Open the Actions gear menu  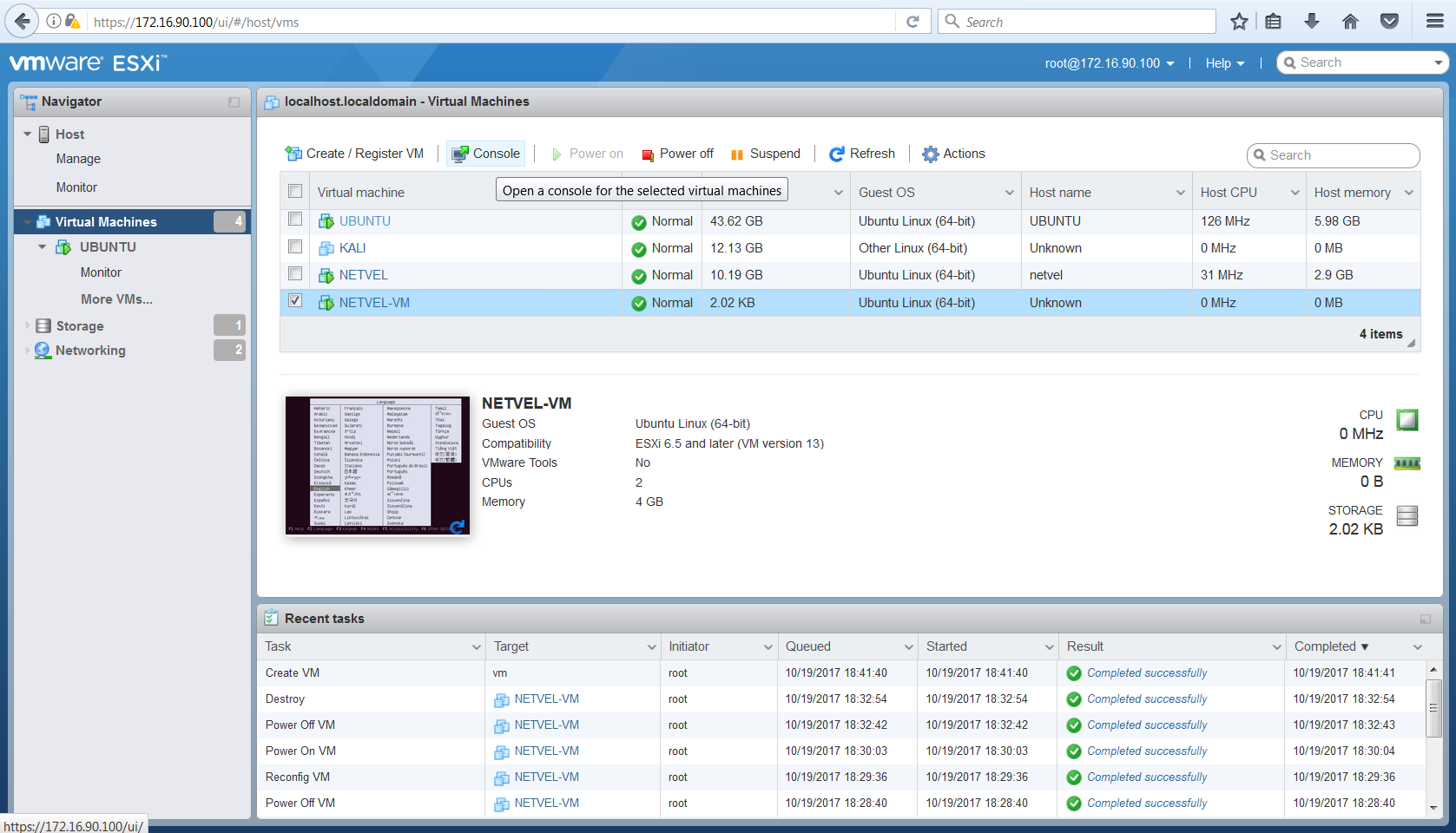click(953, 154)
